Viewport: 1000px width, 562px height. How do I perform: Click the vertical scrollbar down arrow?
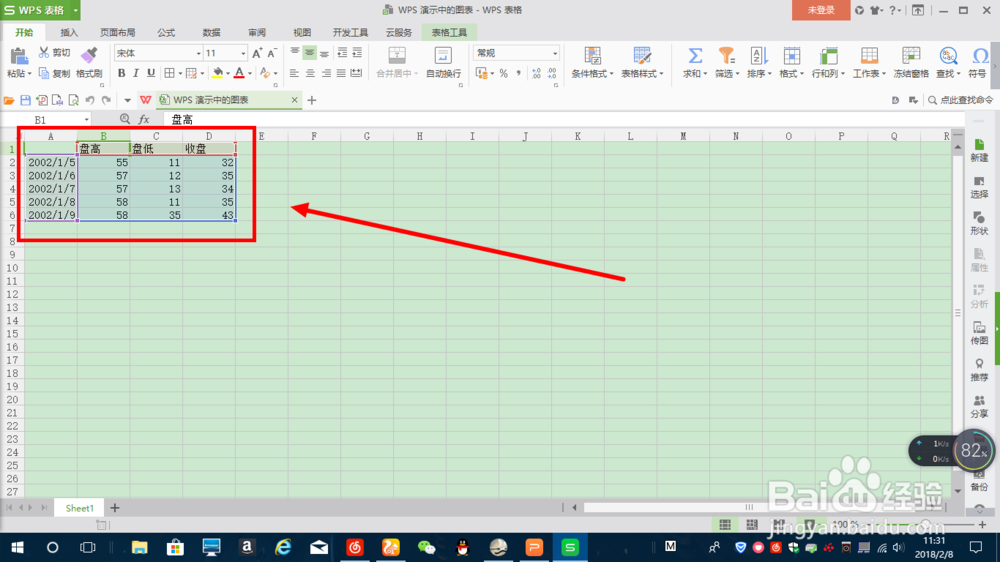[957, 491]
